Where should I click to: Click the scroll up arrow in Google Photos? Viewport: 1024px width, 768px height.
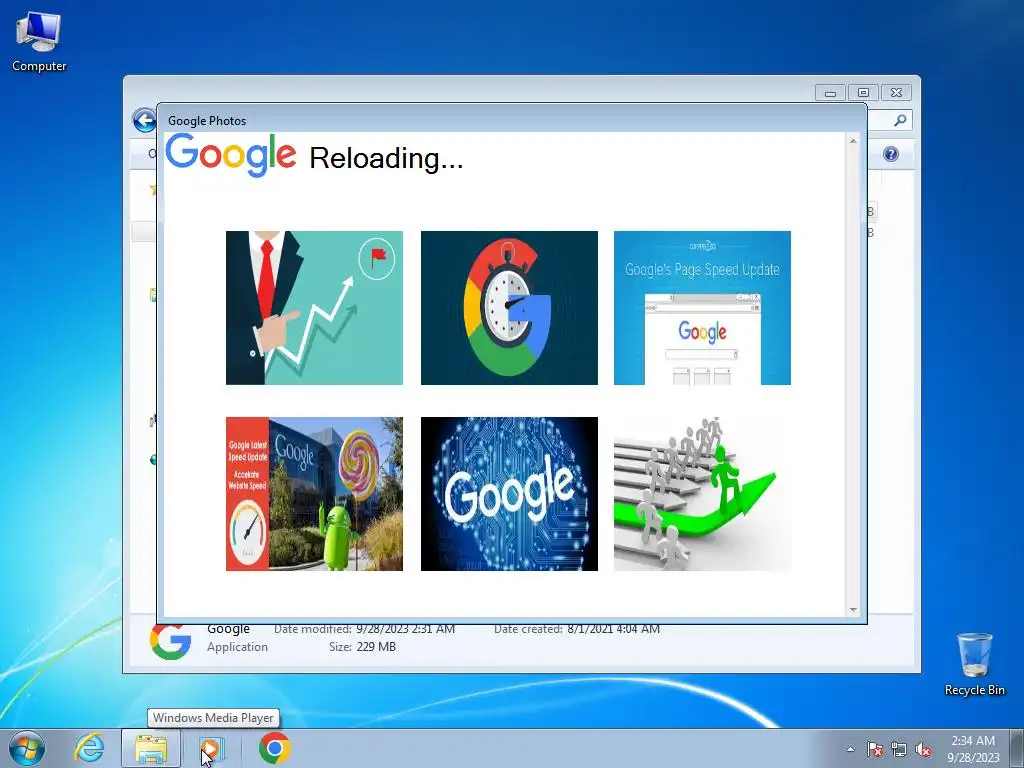pos(853,141)
